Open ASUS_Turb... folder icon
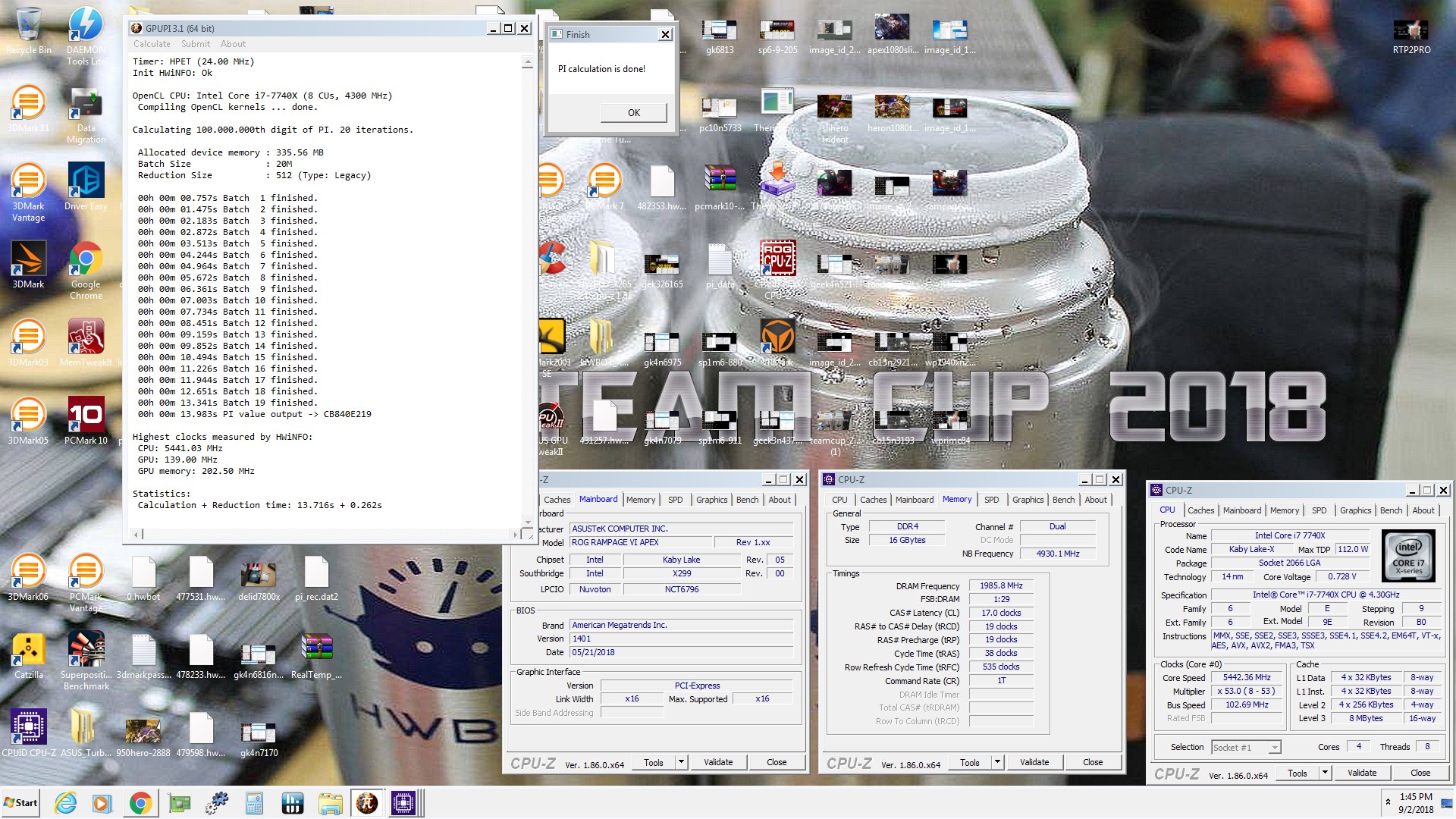The image size is (1456, 819). click(86, 733)
